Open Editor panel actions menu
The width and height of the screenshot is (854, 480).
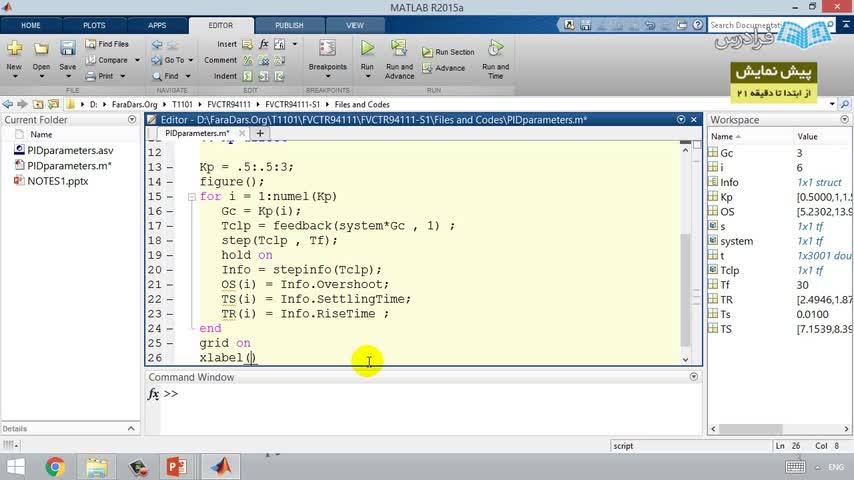pos(681,119)
